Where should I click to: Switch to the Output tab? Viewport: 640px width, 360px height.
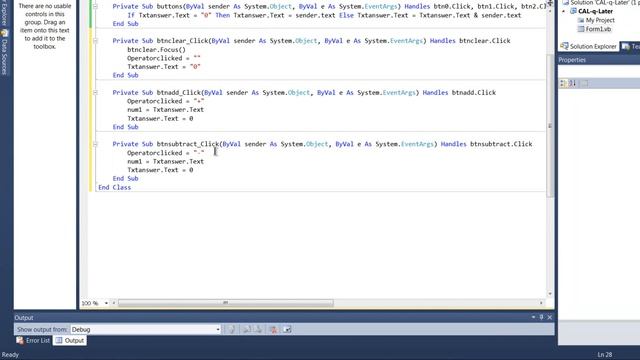(x=69, y=340)
